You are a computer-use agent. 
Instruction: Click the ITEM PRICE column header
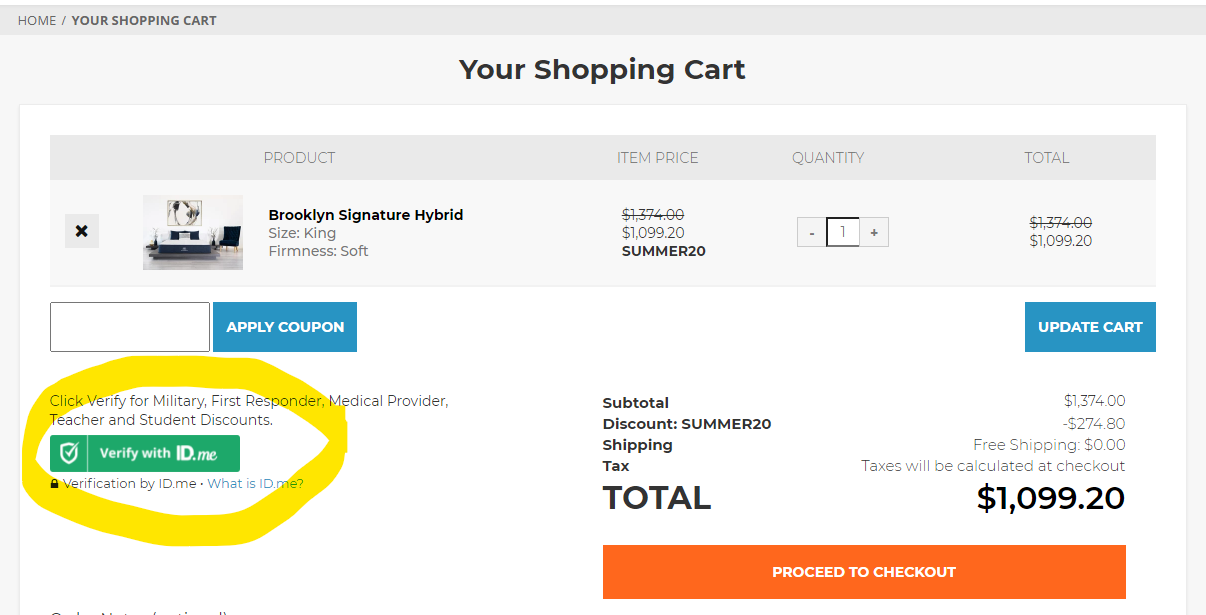coord(657,158)
